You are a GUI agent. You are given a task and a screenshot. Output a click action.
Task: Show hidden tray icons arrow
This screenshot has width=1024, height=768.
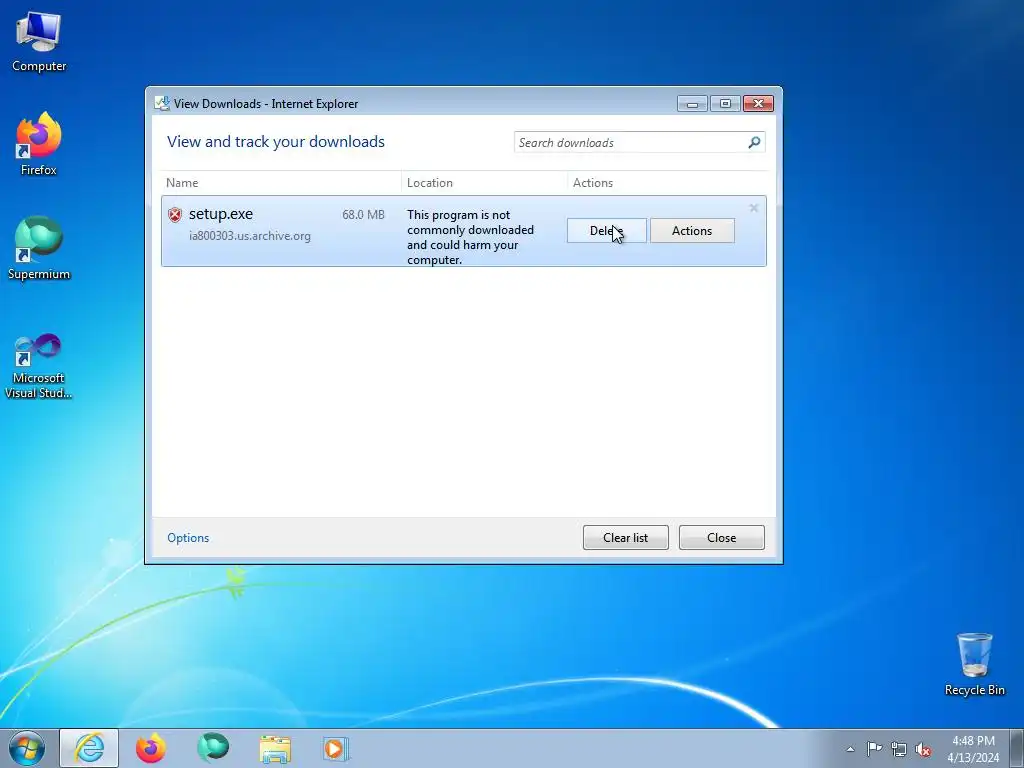point(850,749)
